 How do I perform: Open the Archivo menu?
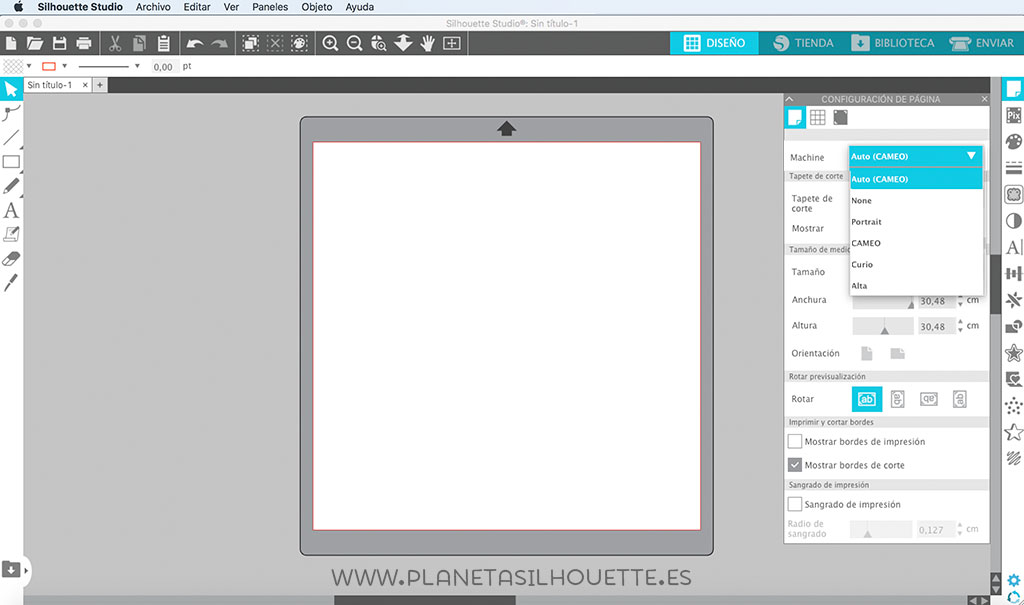pyautogui.click(x=153, y=7)
